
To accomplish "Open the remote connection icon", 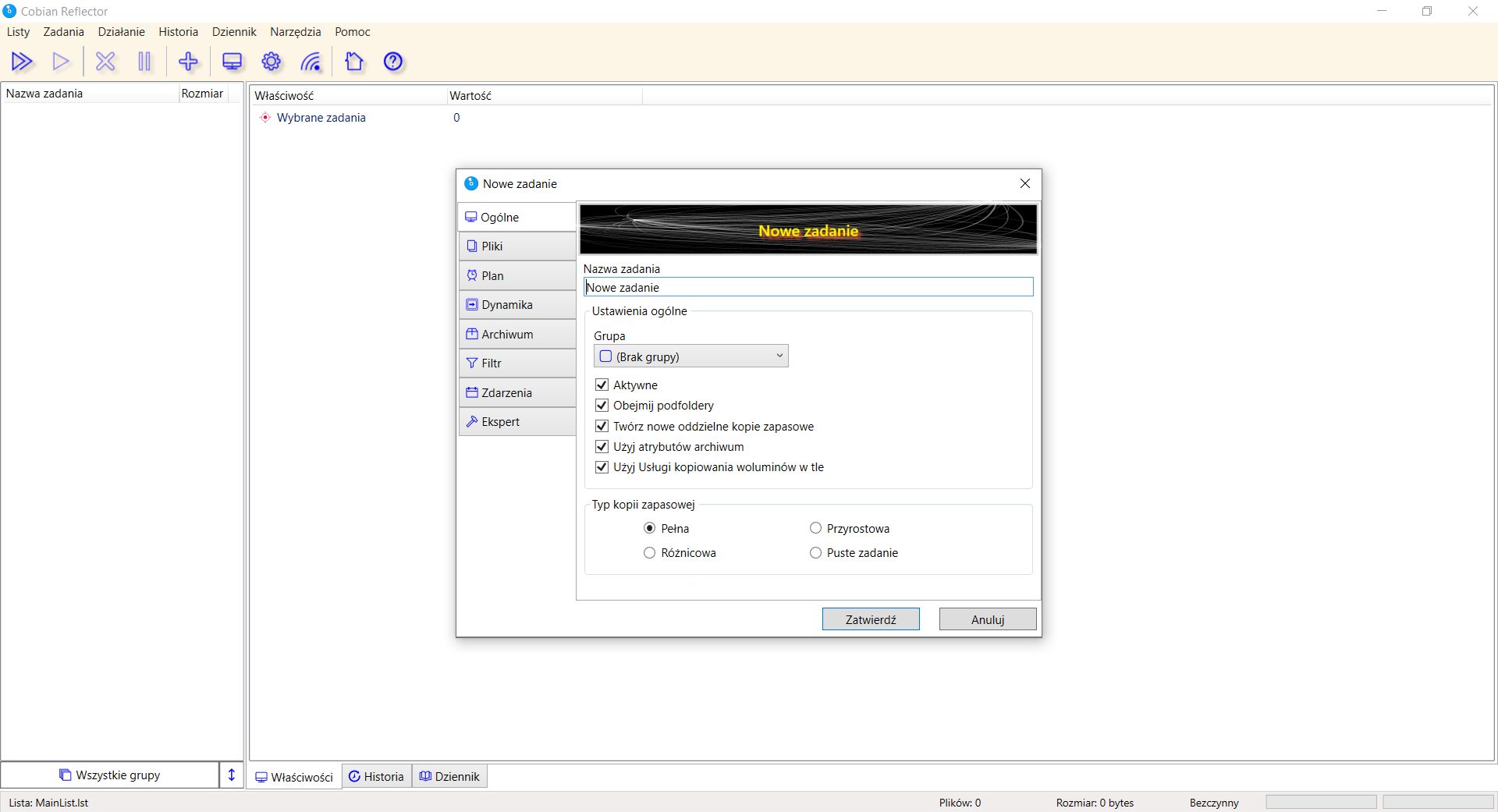I will (311, 62).
